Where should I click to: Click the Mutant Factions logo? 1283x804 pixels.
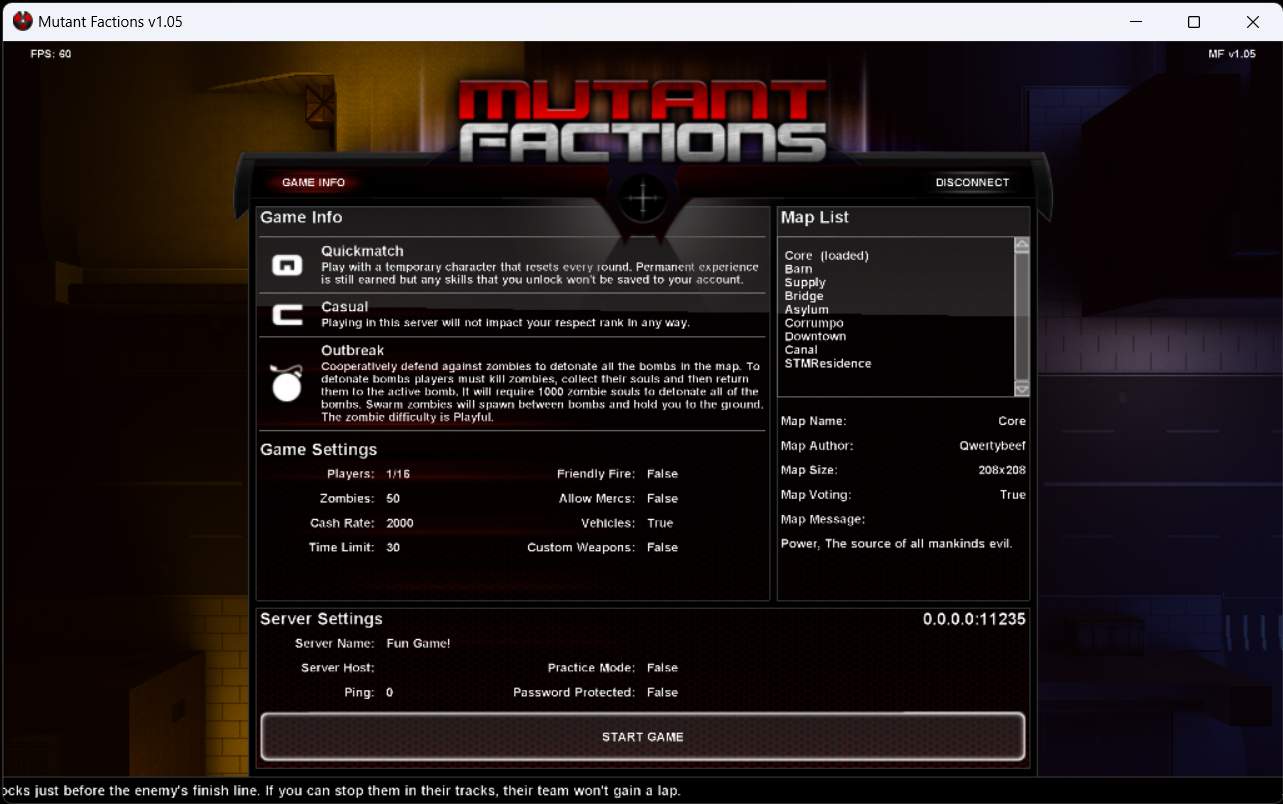[x=642, y=120]
